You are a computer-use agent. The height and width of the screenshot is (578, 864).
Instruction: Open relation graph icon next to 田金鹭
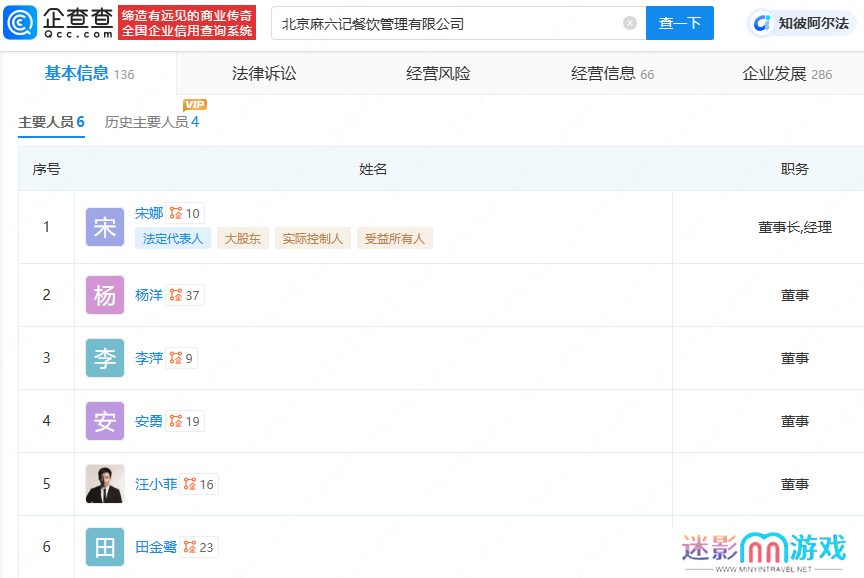point(190,547)
